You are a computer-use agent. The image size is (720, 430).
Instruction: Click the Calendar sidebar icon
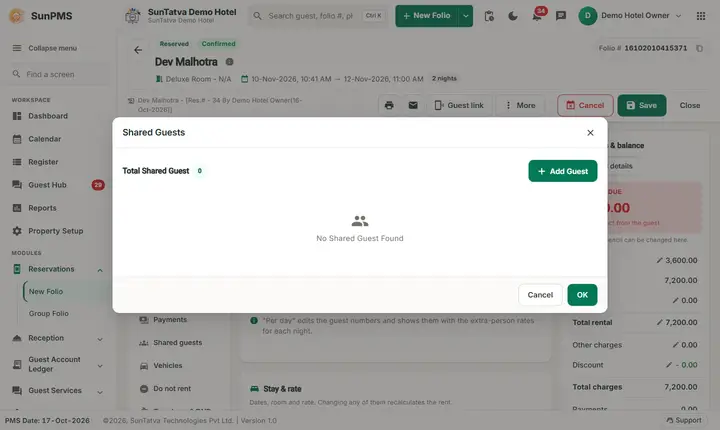17,139
